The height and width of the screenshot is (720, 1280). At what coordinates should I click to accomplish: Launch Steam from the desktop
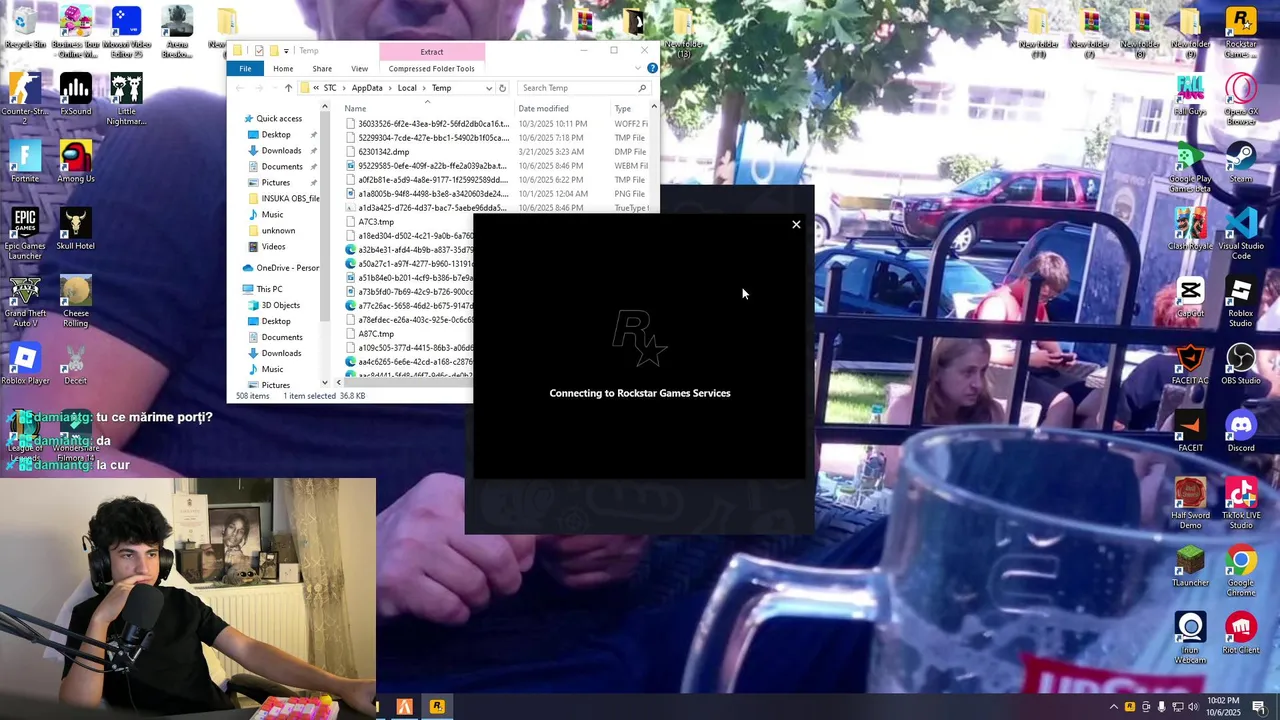pyautogui.click(x=1241, y=162)
